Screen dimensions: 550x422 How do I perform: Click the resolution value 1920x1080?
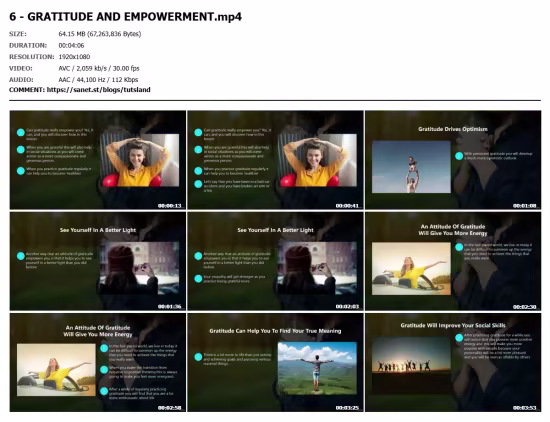(x=74, y=57)
